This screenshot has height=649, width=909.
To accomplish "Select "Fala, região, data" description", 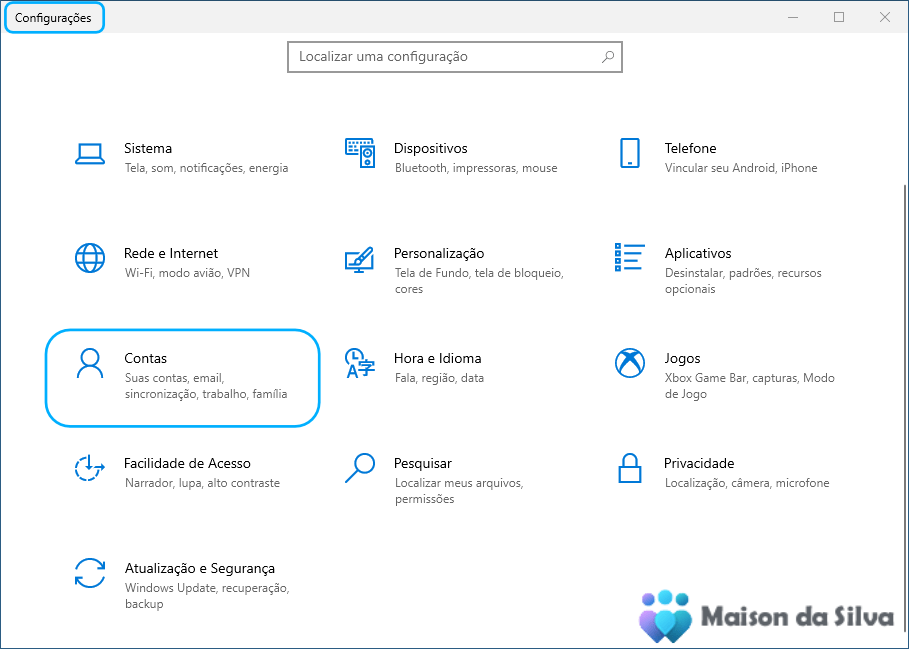I will click(x=439, y=378).
